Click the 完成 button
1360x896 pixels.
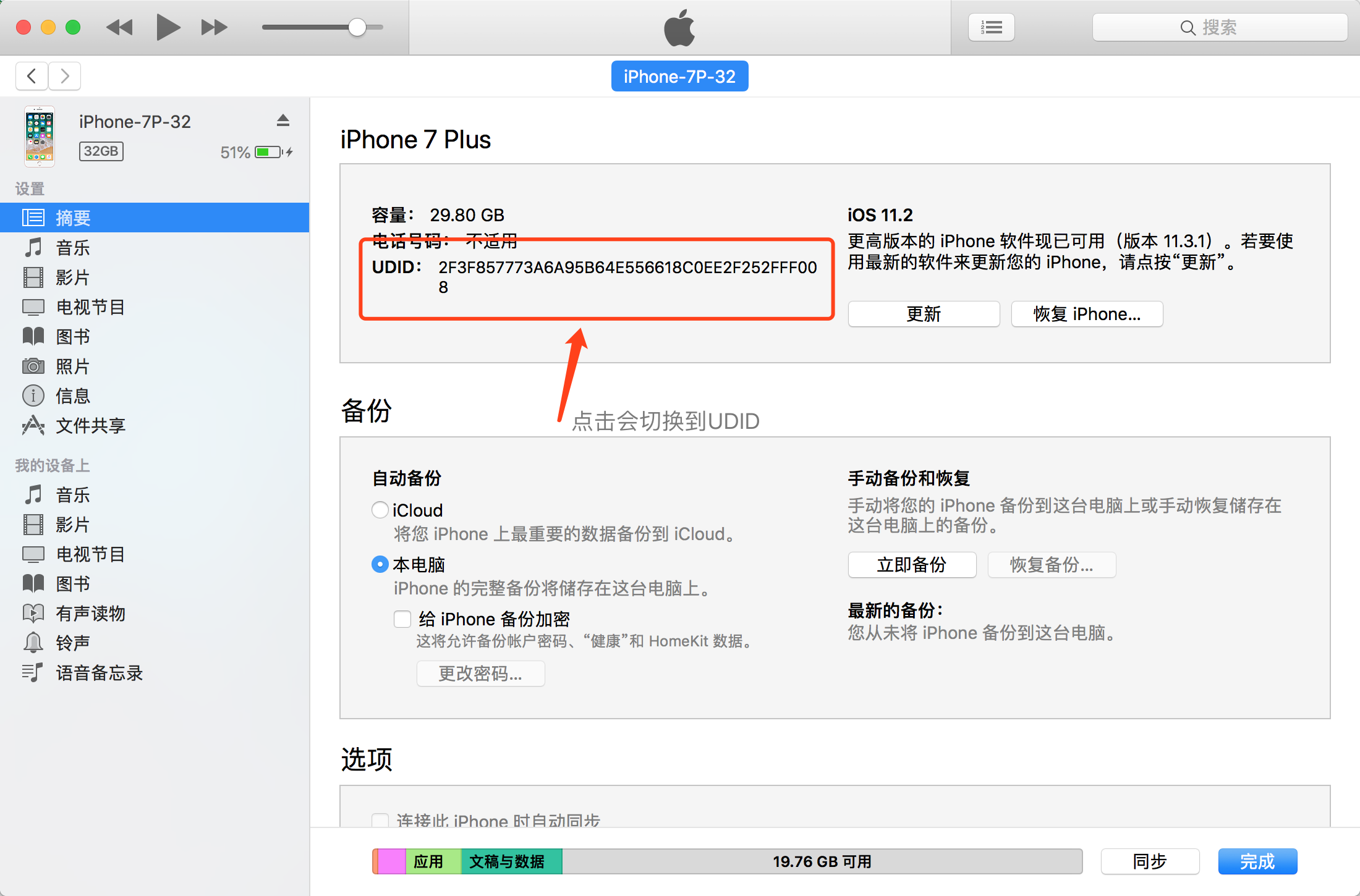tap(1257, 861)
